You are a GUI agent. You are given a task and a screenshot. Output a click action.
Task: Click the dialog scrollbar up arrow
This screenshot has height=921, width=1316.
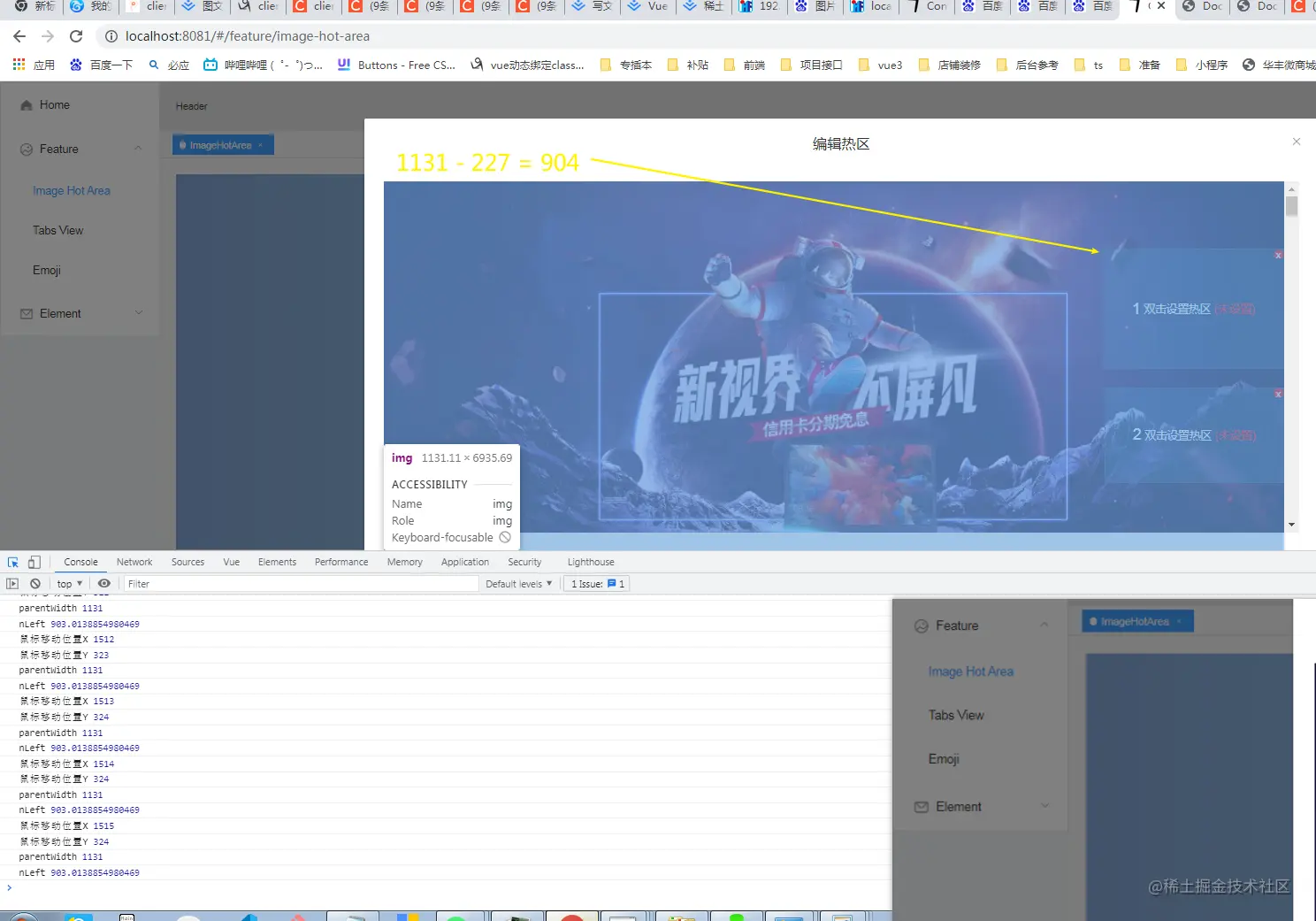[x=1292, y=188]
